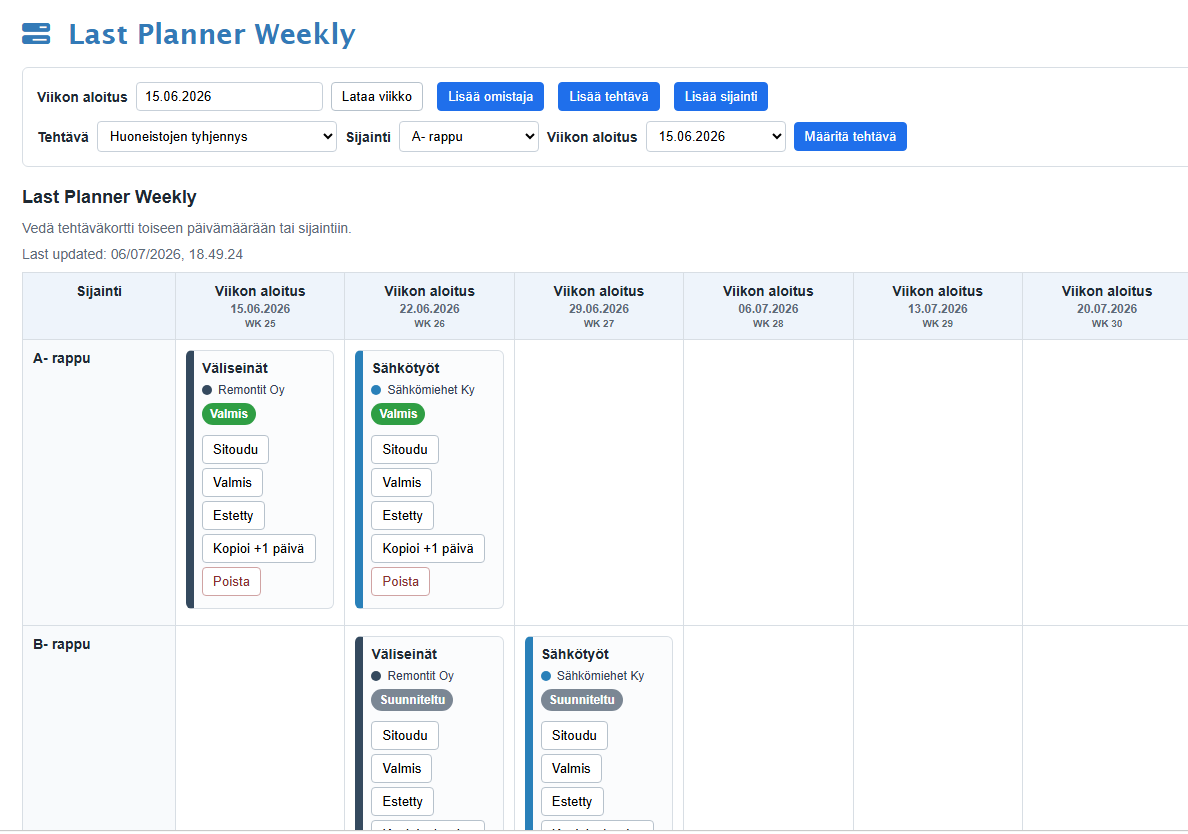The height and width of the screenshot is (834, 1188).
Task: Click the 13.07.2026 WK 29 column header
Action: tap(937, 306)
